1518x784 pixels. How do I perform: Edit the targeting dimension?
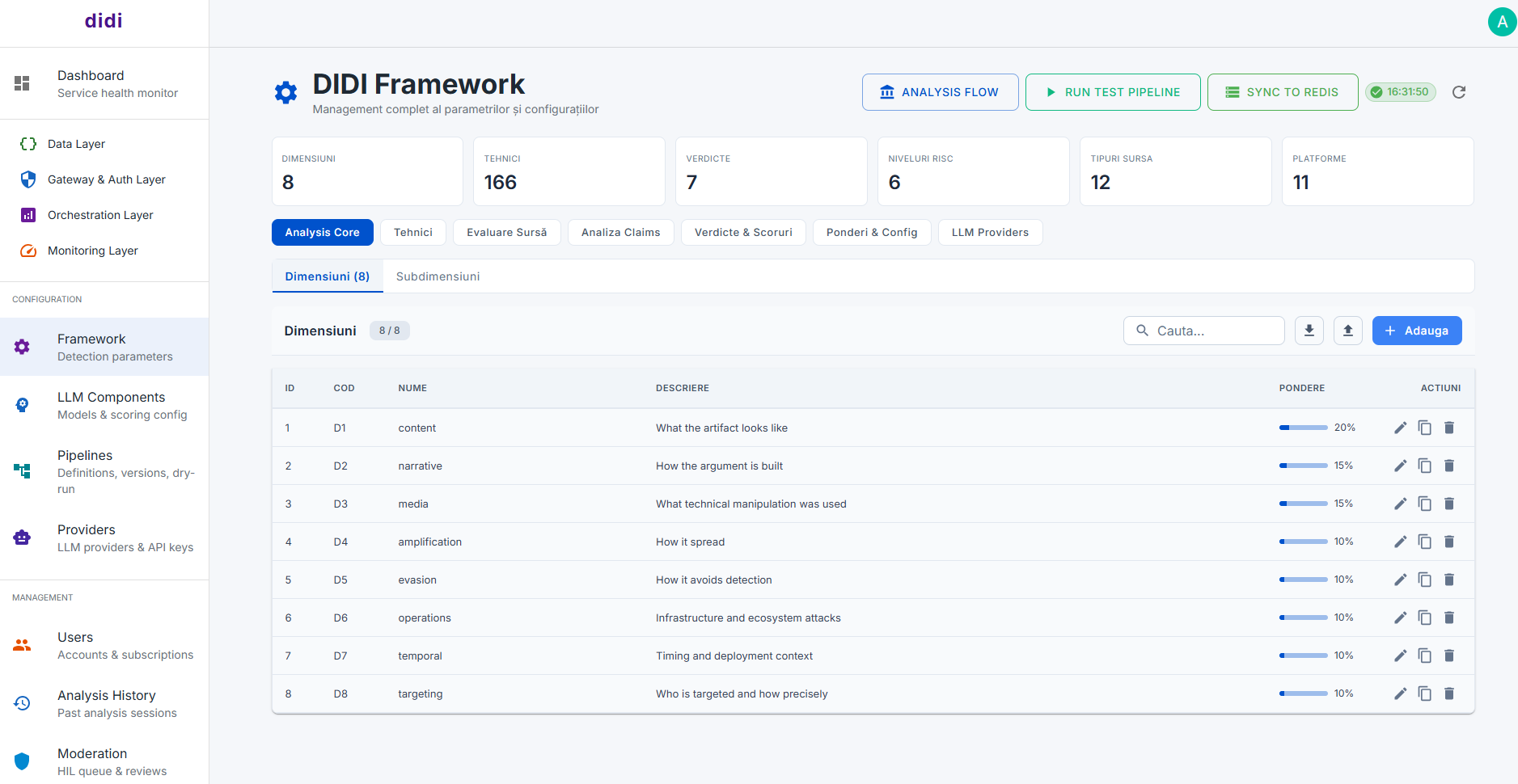1401,693
